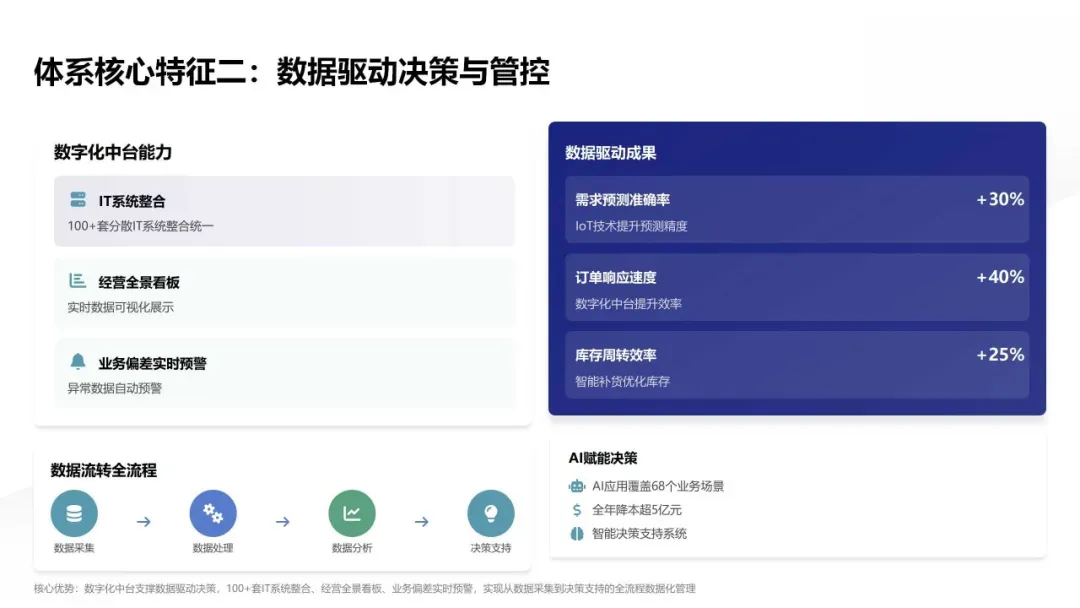The image size is (1080, 608).
Task: Click the text 异常数据自动预警
Action: point(114,388)
